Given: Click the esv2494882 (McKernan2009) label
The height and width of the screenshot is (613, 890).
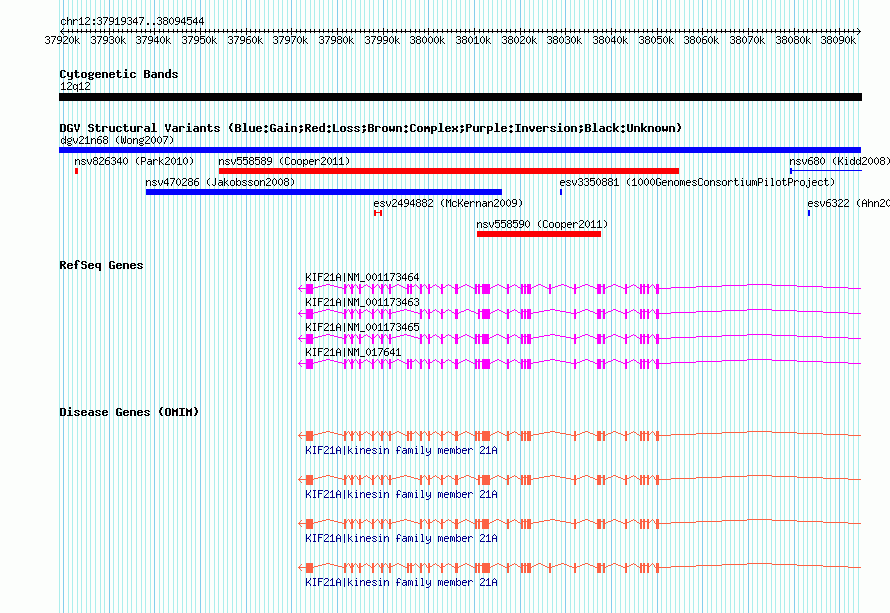Looking at the screenshot, I should (x=448, y=203).
